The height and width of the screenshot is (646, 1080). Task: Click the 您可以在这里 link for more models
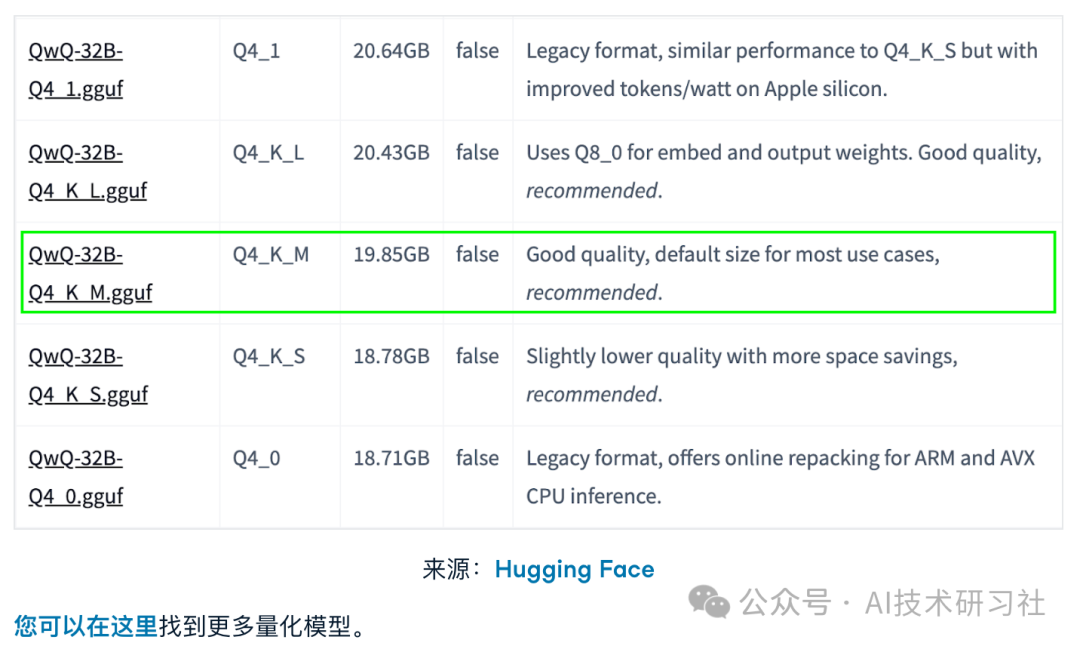(86, 627)
